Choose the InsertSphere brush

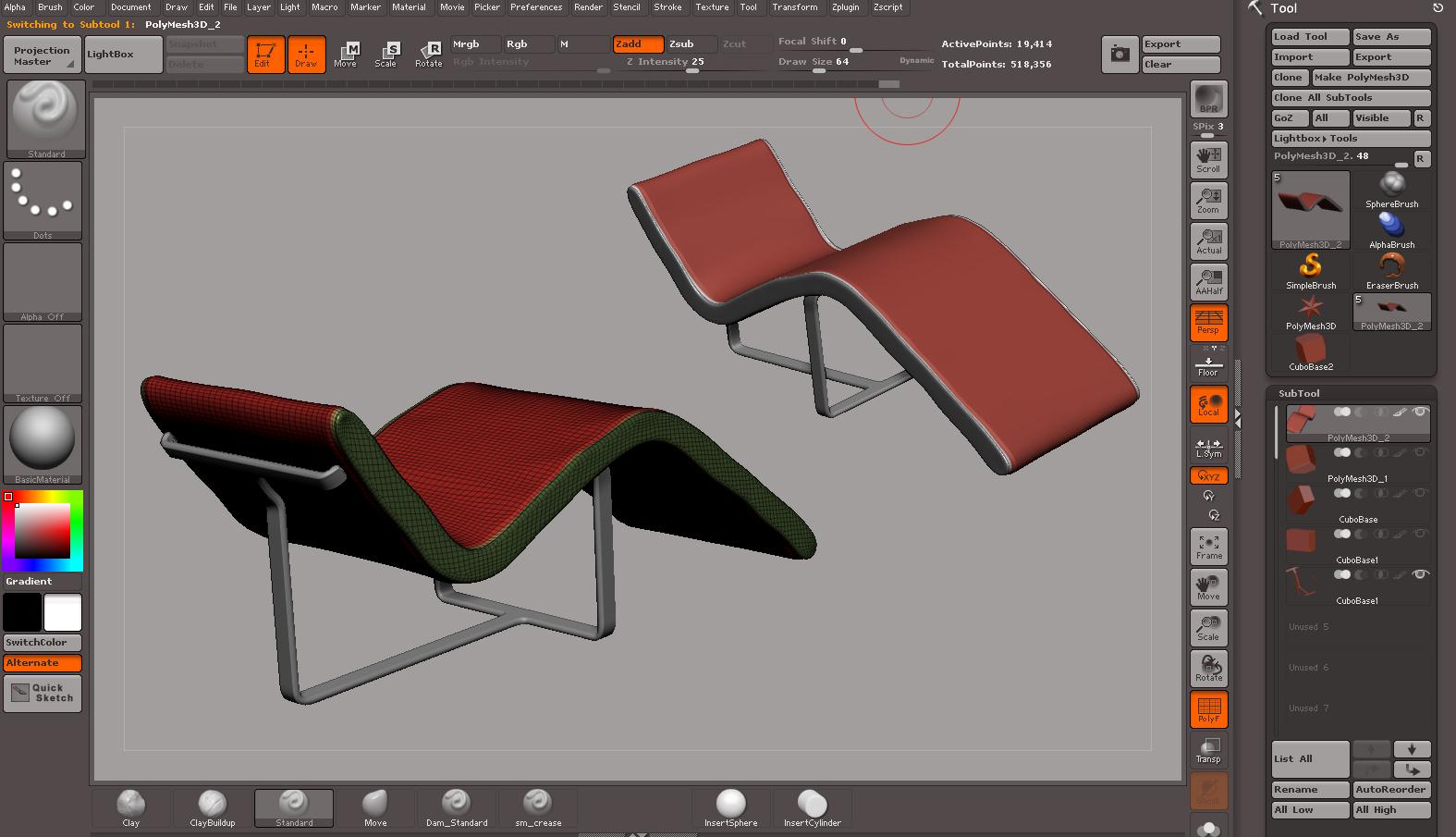730,807
